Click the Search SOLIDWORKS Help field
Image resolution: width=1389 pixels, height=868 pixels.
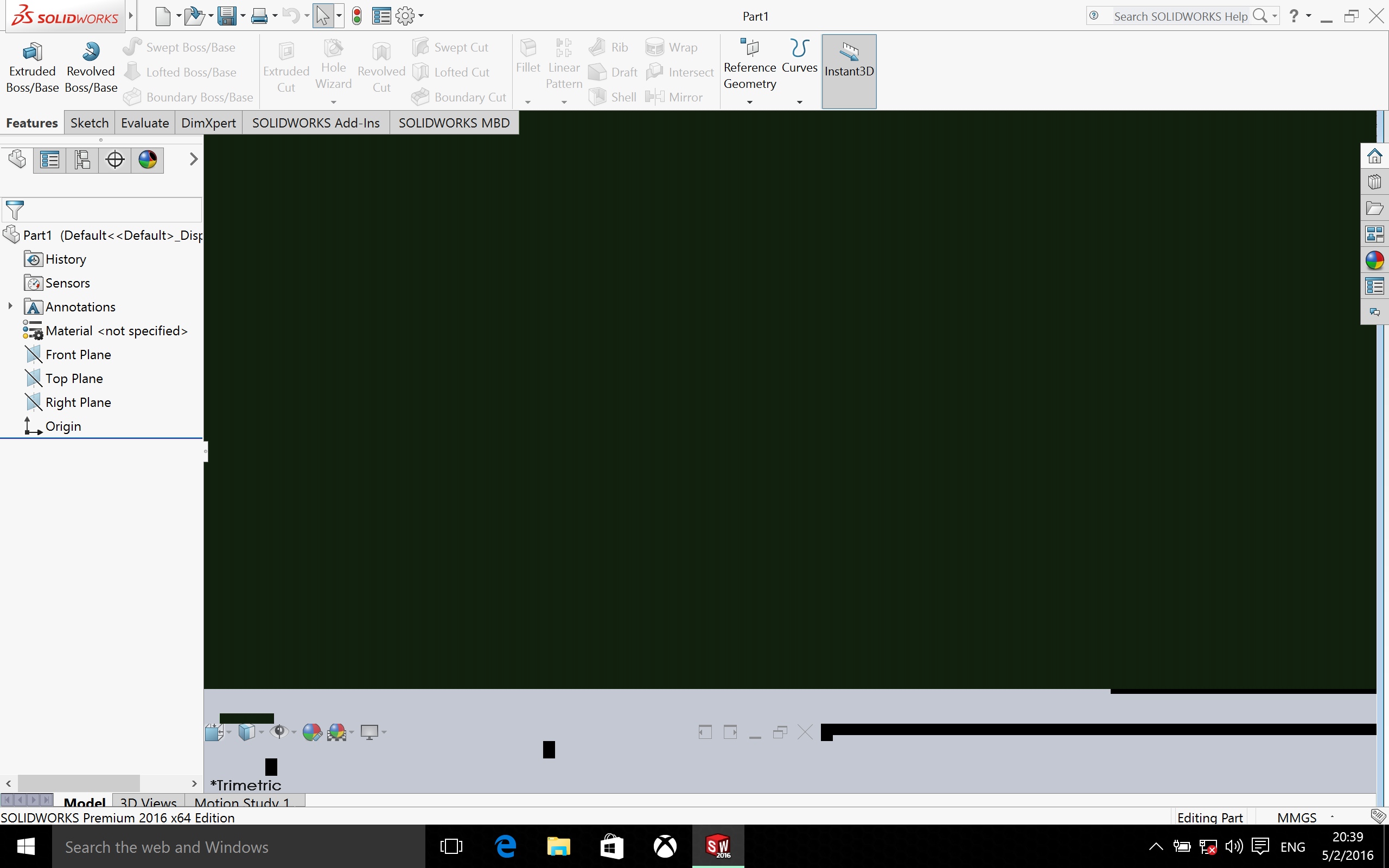point(1180,16)
